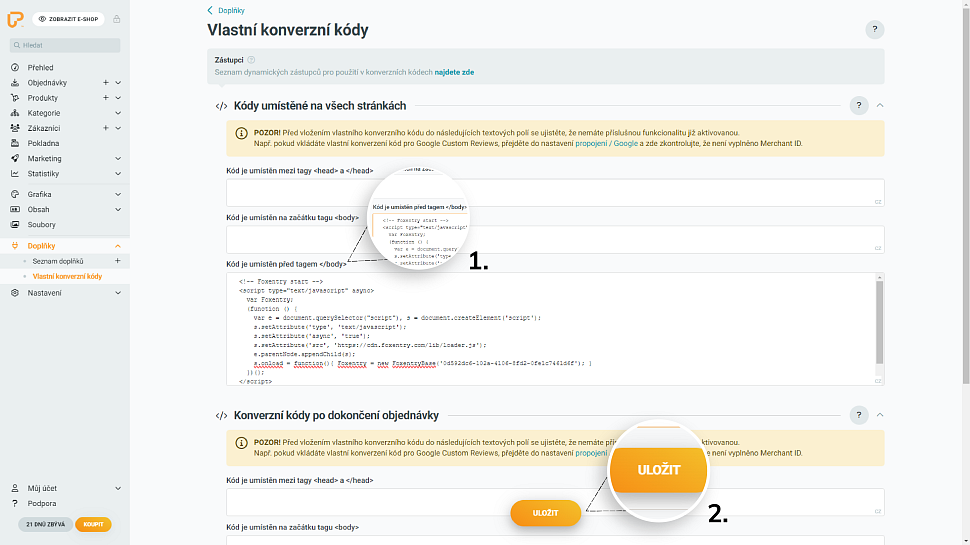This screenshot has width=970, height=545.
Task: Expand the Obsah submenu chevron
Action: click(x=118, y=210)
